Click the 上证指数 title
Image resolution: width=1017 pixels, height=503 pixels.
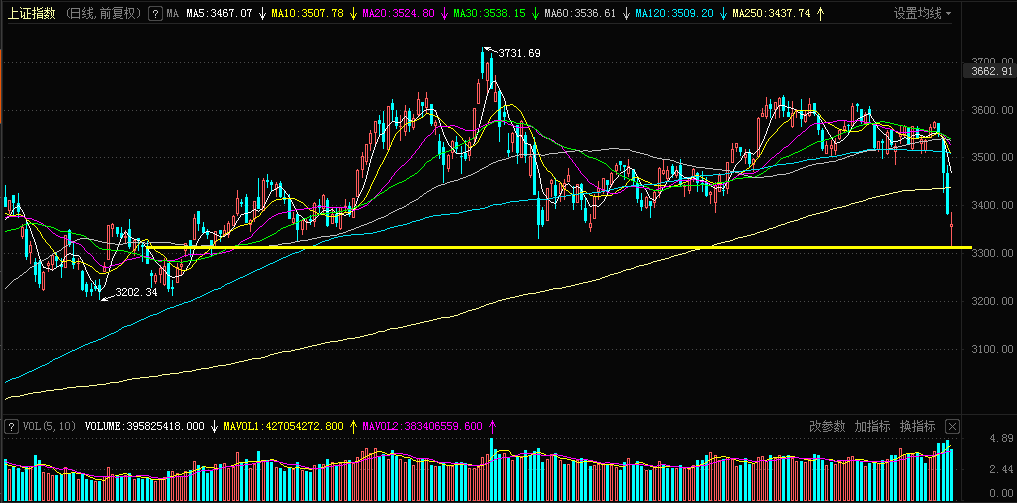tap(31, 14)
